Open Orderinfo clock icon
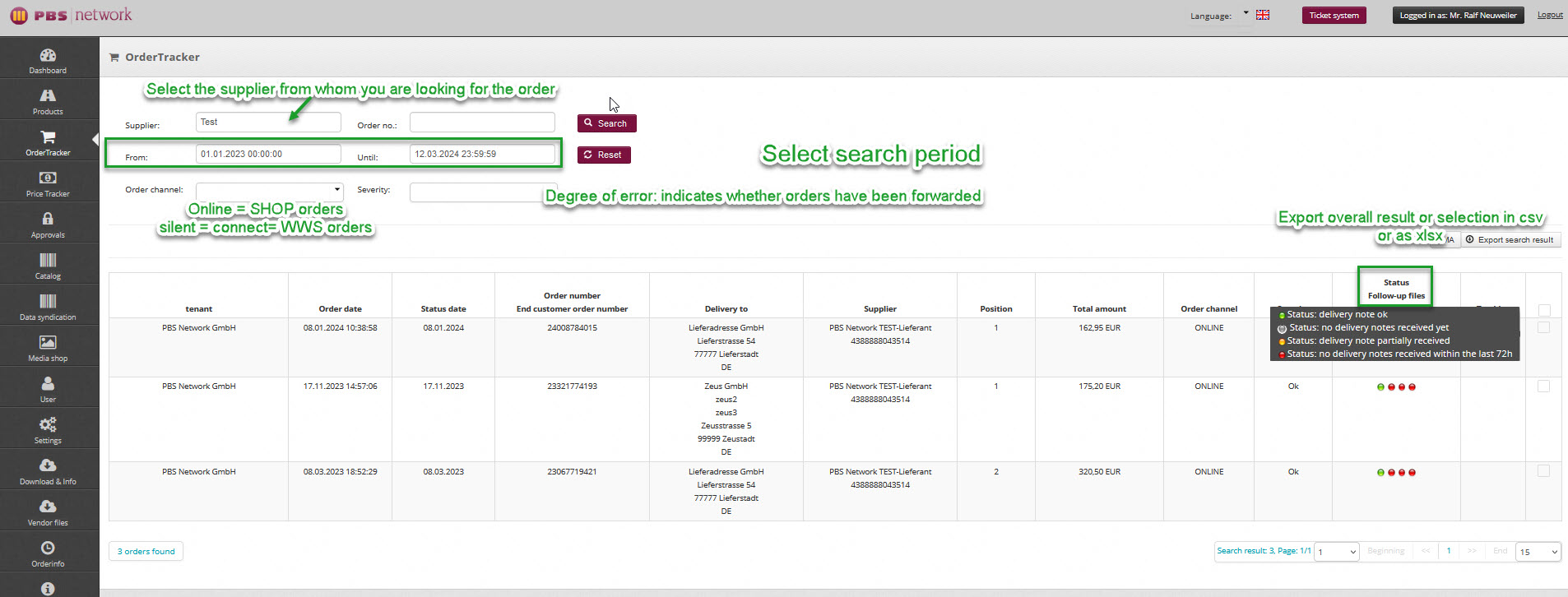 pyautogui.click(x=48, y=548)
